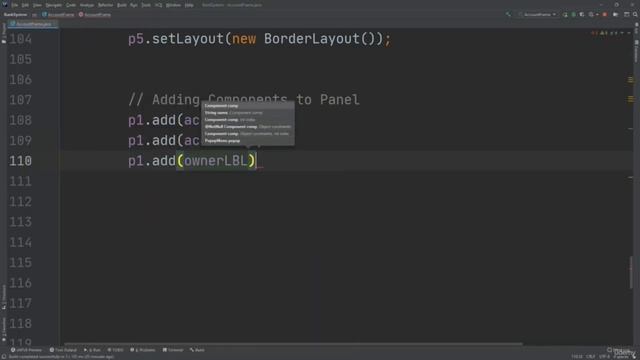The width and height of the screenshot is (640, 360).
Task: Open the Build menu
Action: click(x=122, y=5)
